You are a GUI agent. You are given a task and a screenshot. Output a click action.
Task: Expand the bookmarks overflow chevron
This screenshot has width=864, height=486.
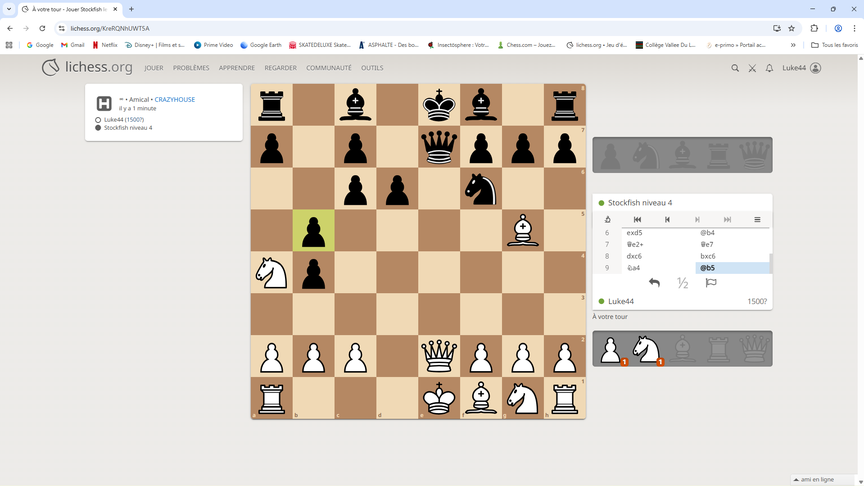click(793, 45)
